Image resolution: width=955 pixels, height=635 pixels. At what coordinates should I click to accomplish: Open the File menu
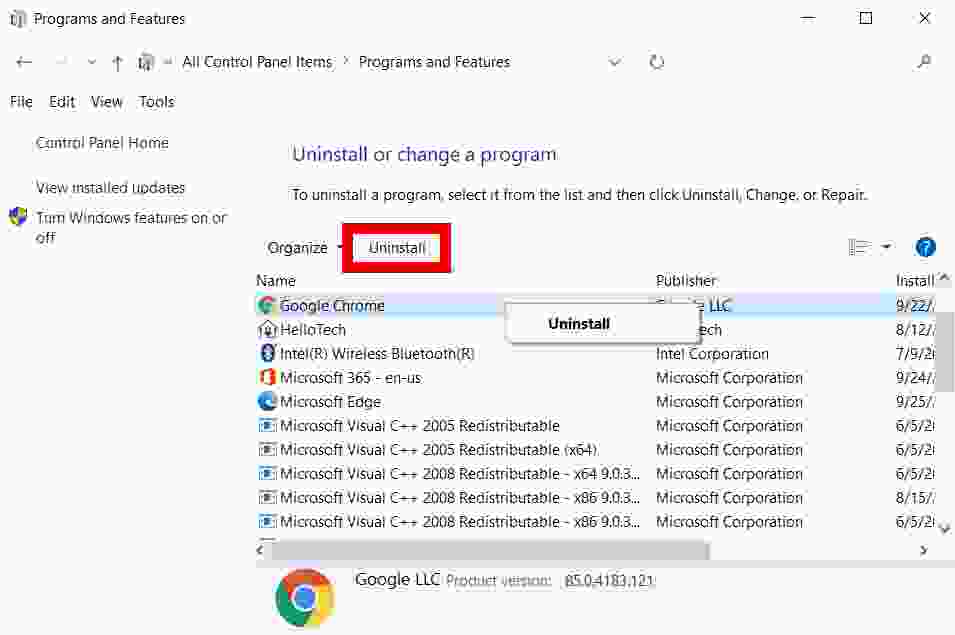click(x=21, y=102)
